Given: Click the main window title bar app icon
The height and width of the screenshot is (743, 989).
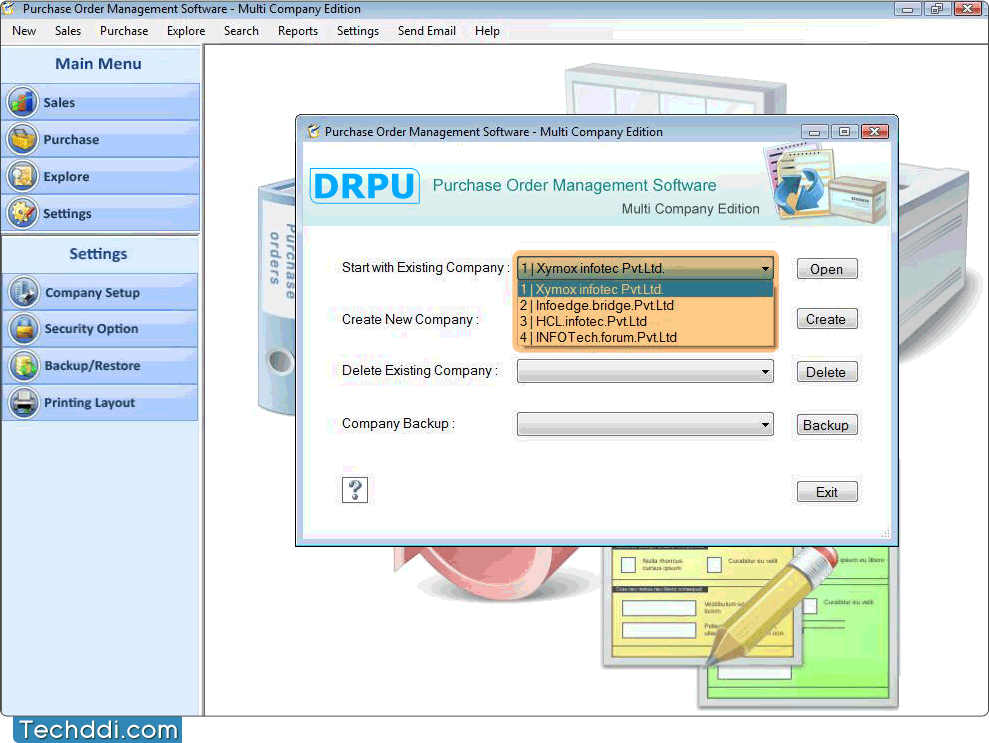Looking at the screenshot, I should [x=8, y=8].
